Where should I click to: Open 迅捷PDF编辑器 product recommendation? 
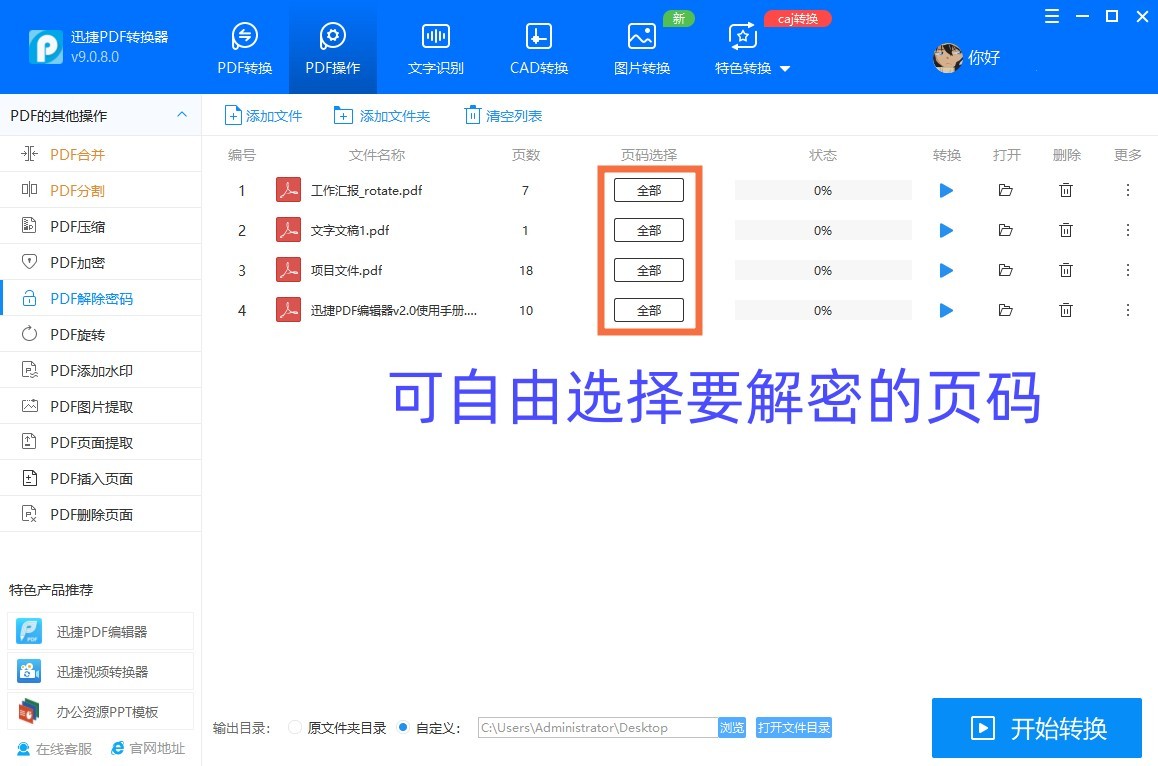(100, 632)
